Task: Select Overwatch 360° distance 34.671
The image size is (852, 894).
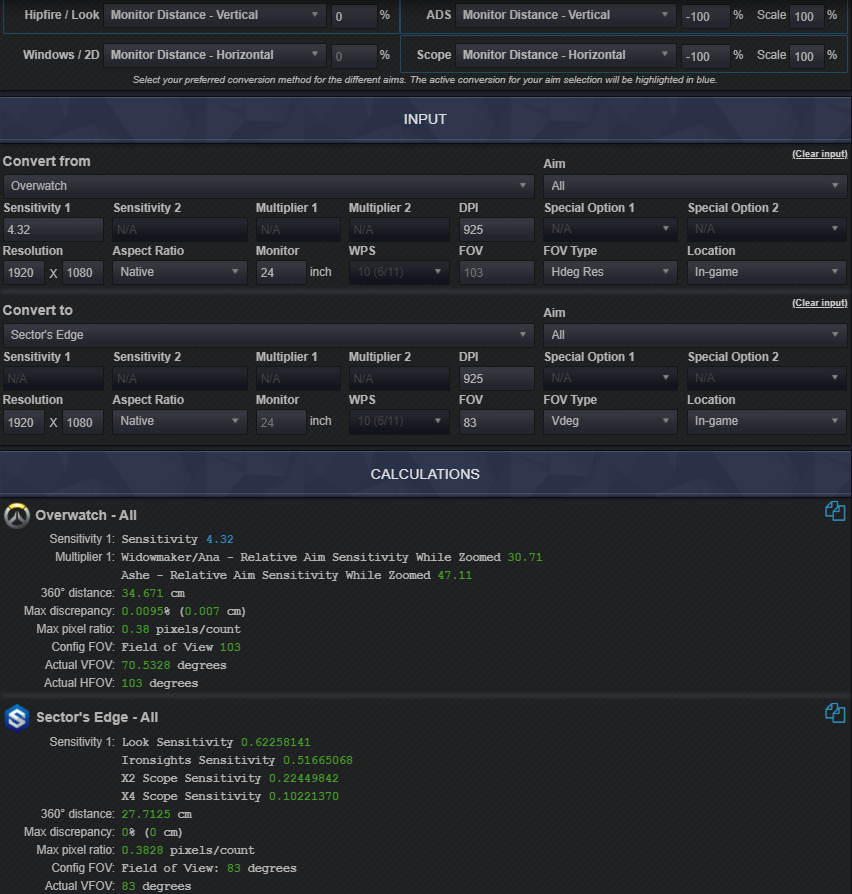Action: point(142,593)
